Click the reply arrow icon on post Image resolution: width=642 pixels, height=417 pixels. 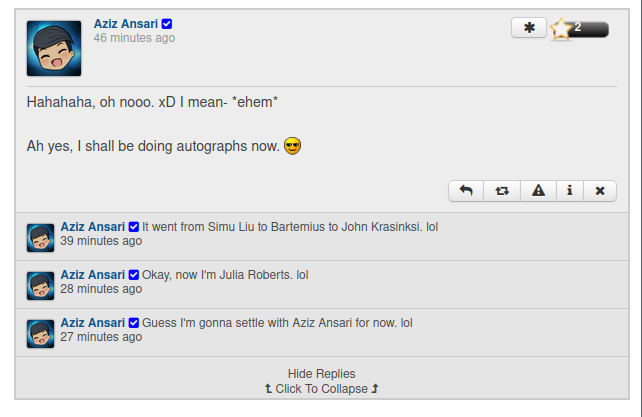pyautogui.click(x=466, y=191)
